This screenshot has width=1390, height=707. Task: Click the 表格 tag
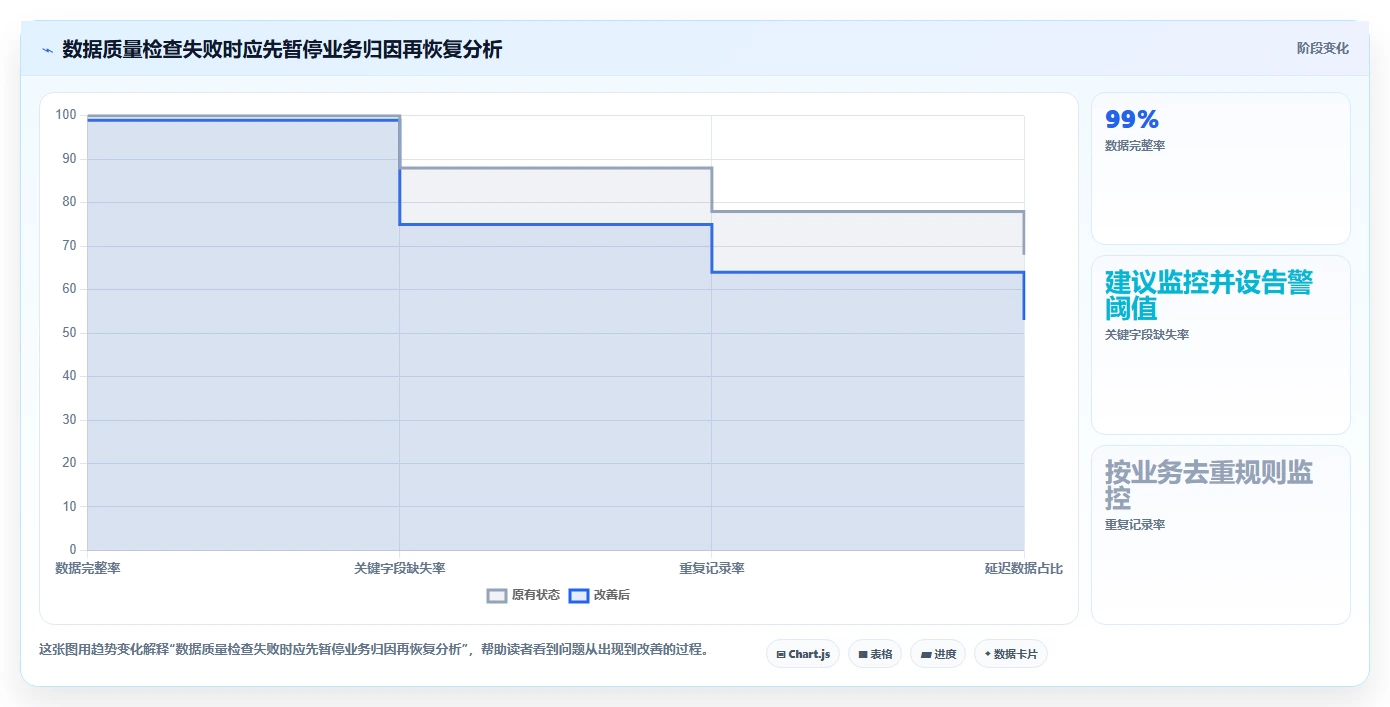click(x=875, y=654)
